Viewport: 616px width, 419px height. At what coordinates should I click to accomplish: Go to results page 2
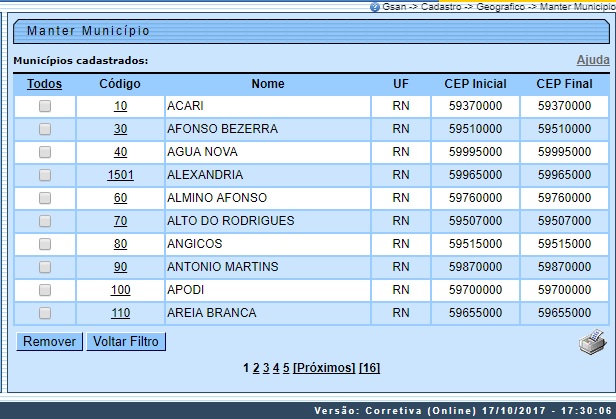(256, 368)
